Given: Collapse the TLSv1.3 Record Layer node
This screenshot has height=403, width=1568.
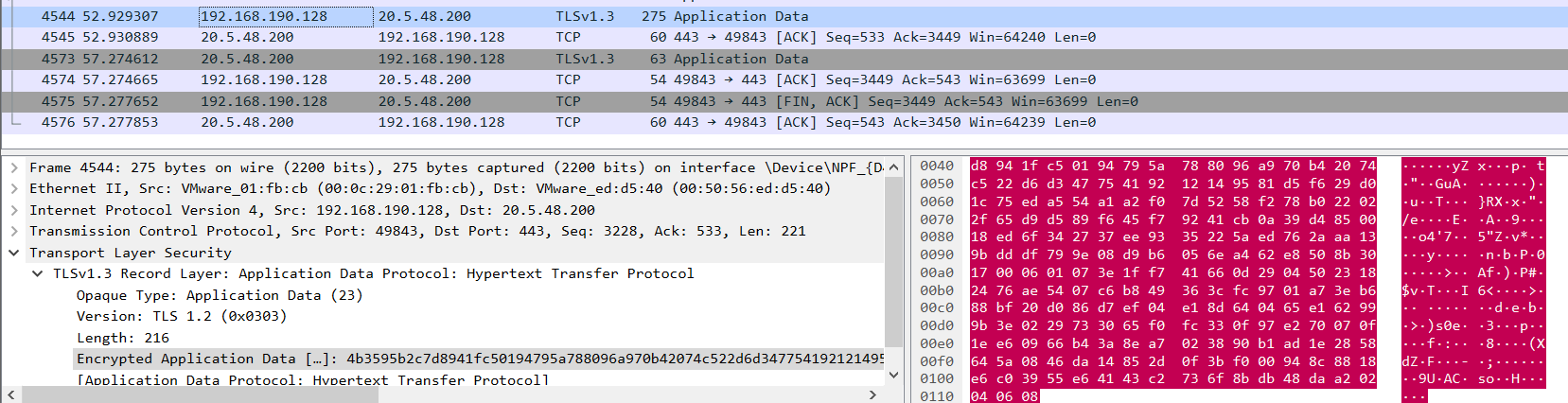Looking at the screenshot, I should (x=37, y=273).
